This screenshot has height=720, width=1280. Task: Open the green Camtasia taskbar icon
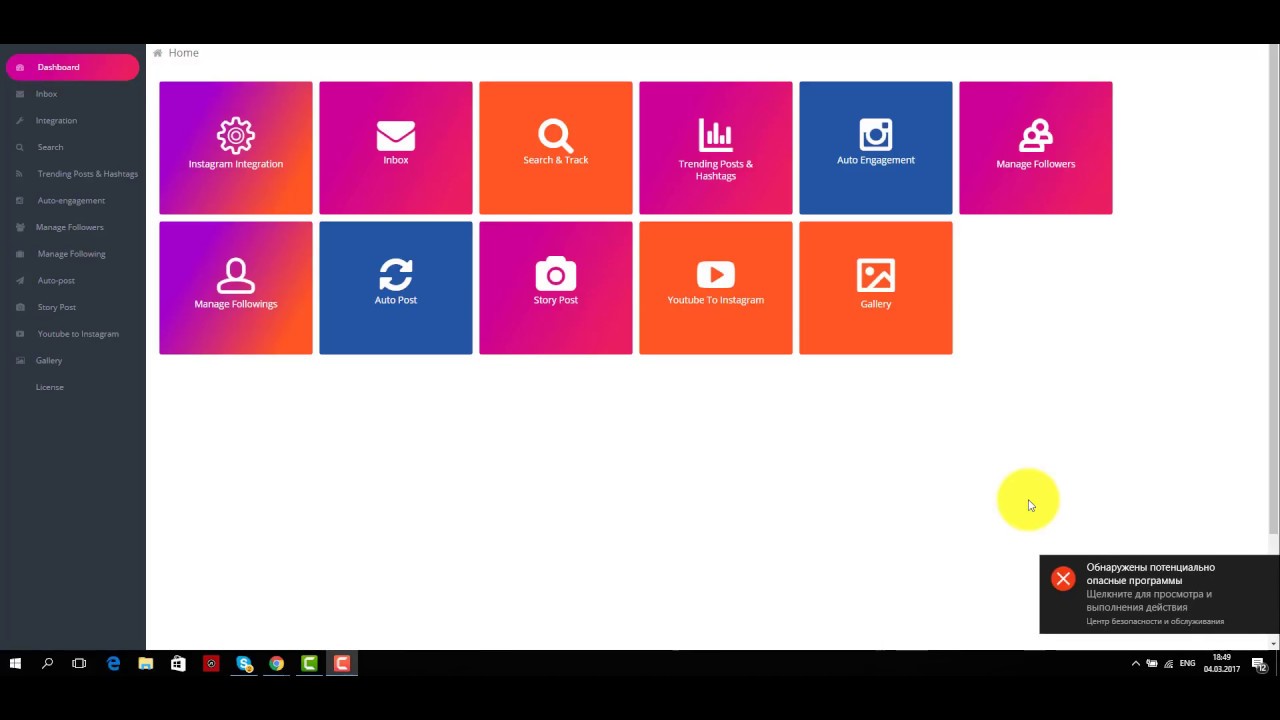[x=310, y=663]
